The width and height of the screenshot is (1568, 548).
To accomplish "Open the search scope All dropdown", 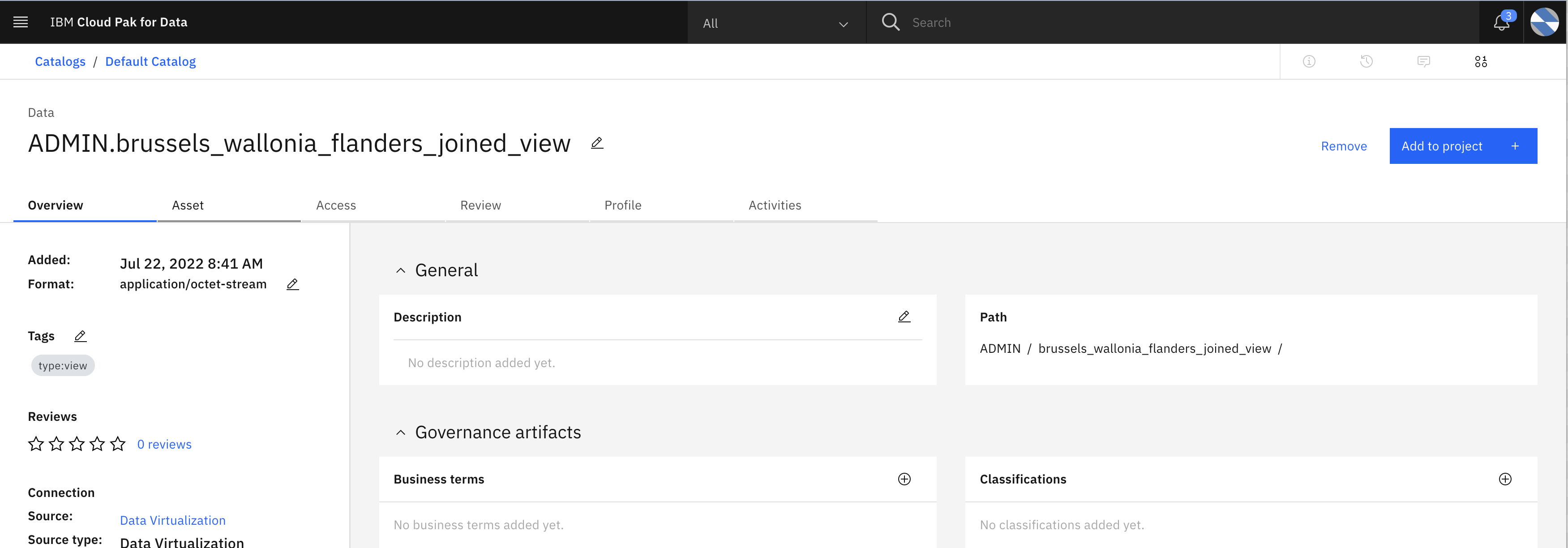I will pos(776,22).
